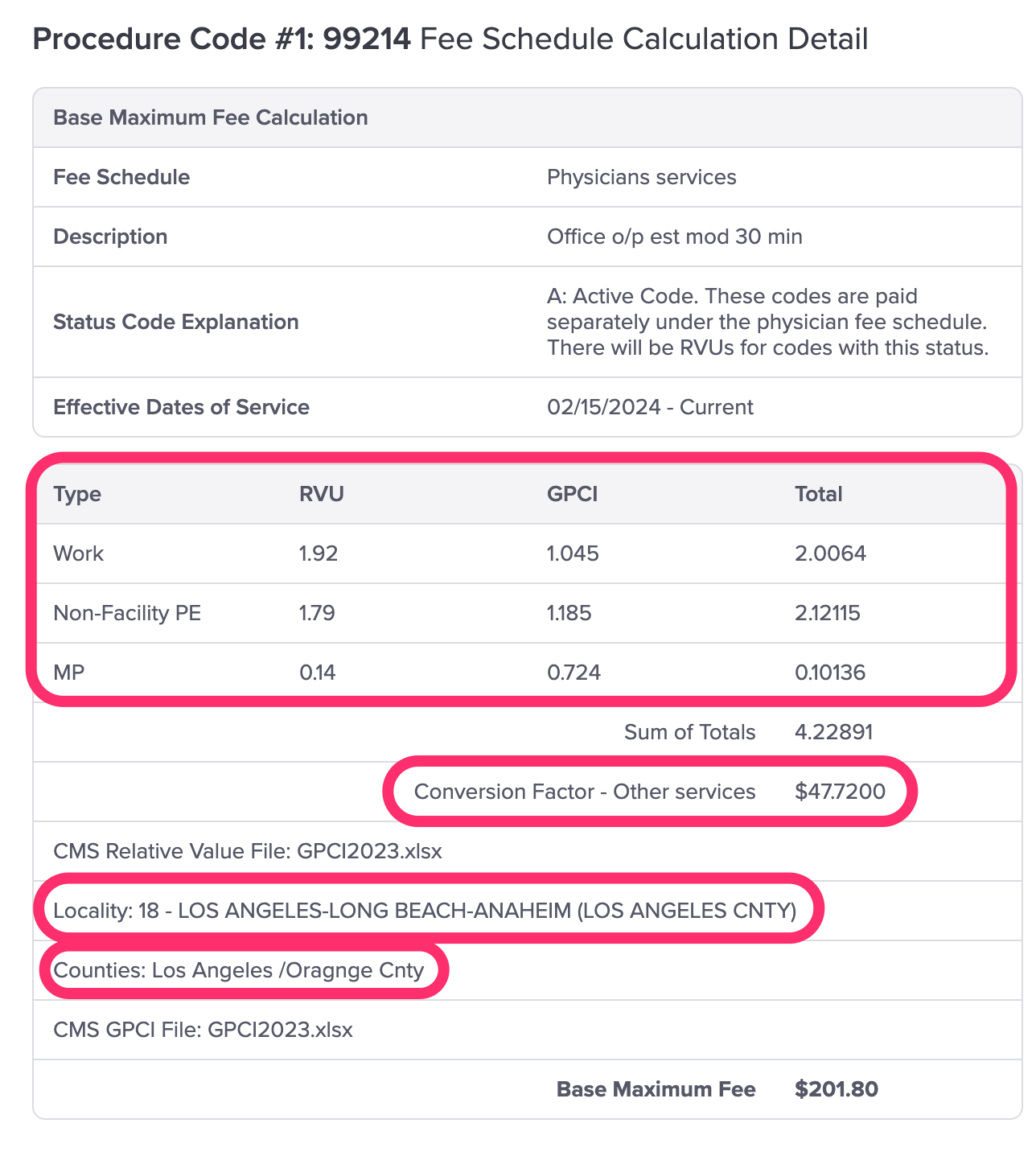Click the GPCI column header
1036x1152 pixels.
572,494
